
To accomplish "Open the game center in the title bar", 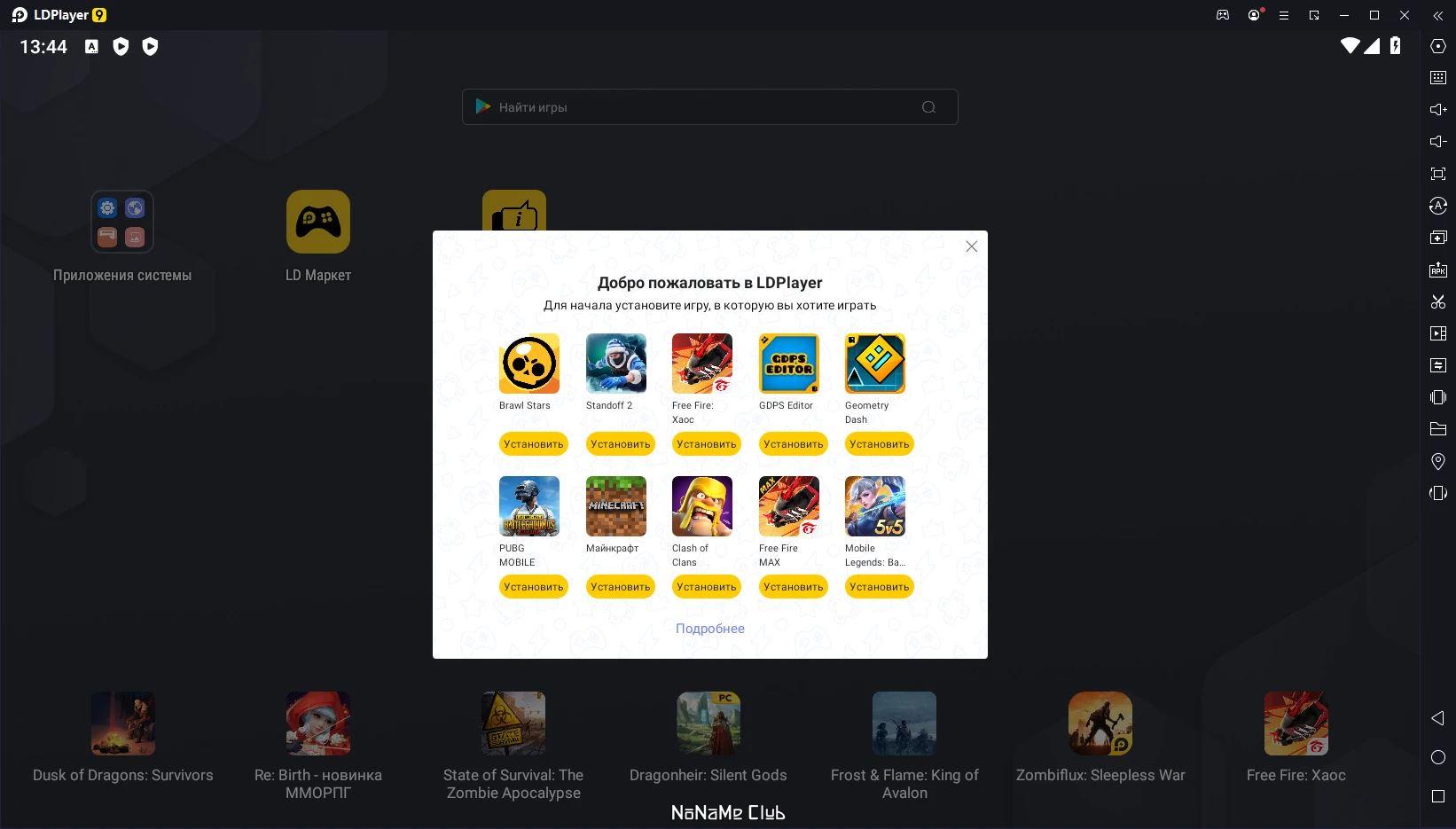I will pyautogui.click(x=1223, y=15).
